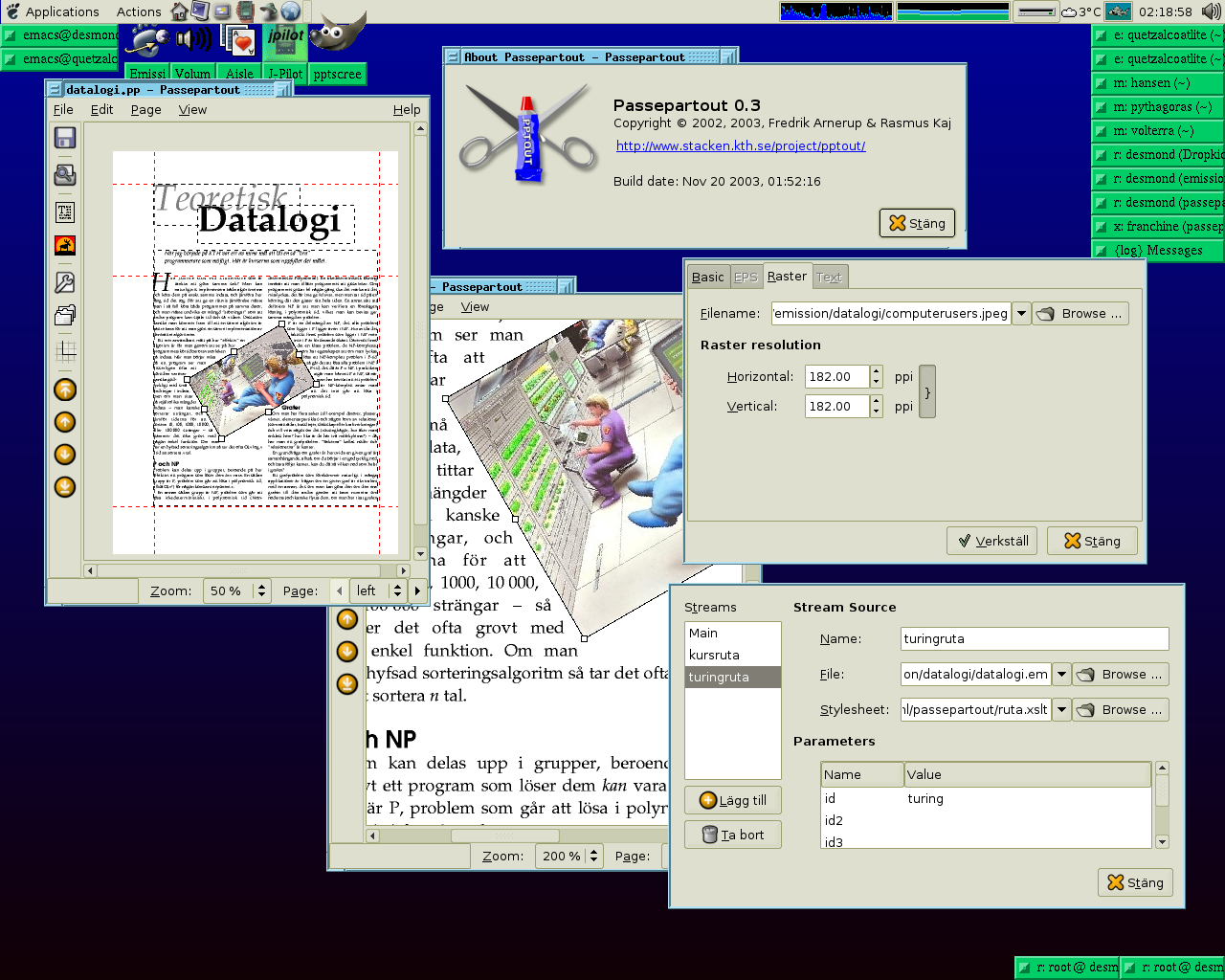Click the Verkställ button

click(992, 541)
